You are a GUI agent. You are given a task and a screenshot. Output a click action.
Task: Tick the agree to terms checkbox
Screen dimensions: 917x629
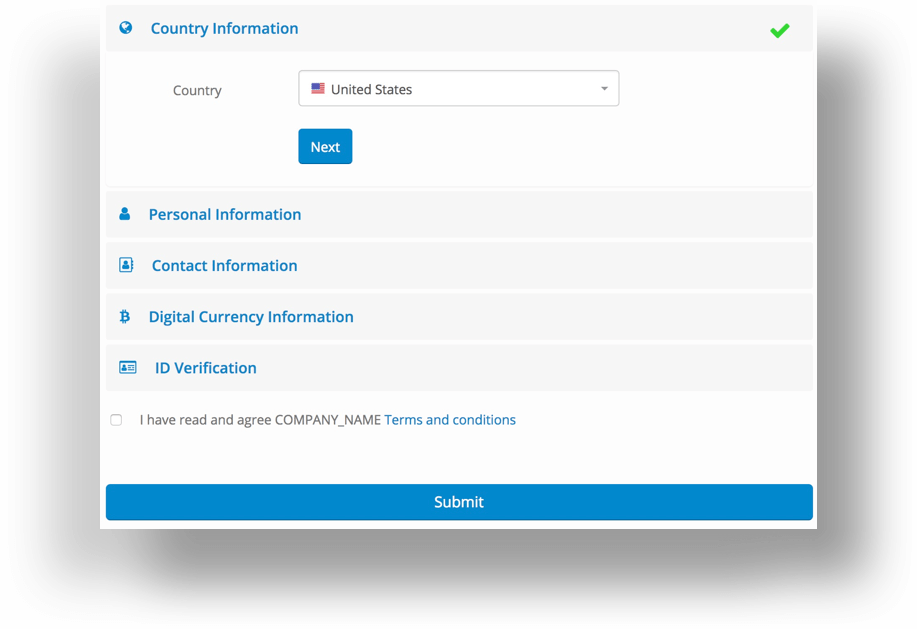116,420
